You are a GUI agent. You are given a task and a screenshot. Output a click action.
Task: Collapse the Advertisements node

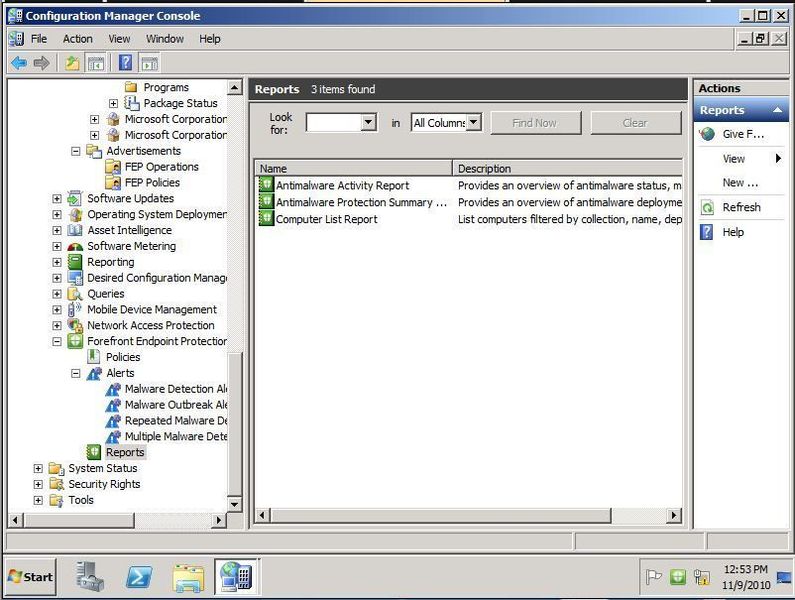pyautogui.click(x=76, y=151)
